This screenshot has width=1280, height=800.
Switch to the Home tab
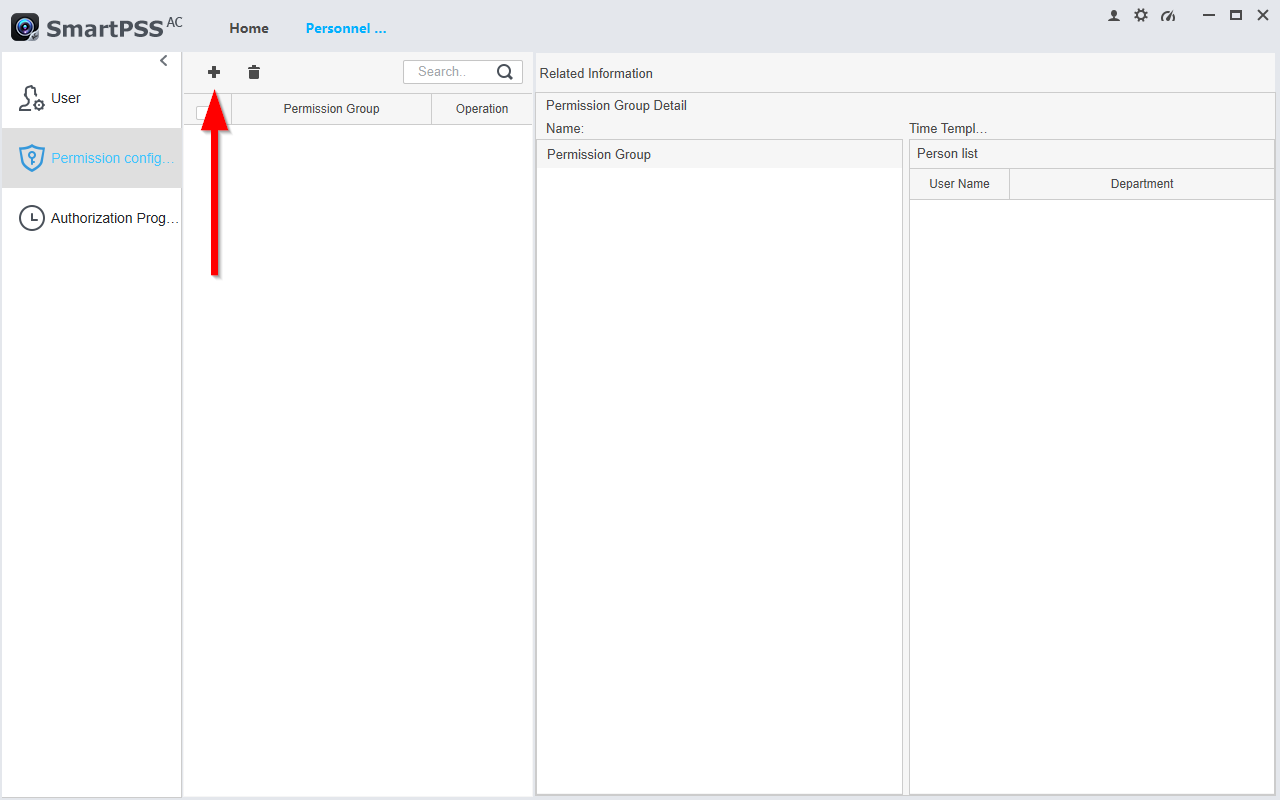click(249, 28)
